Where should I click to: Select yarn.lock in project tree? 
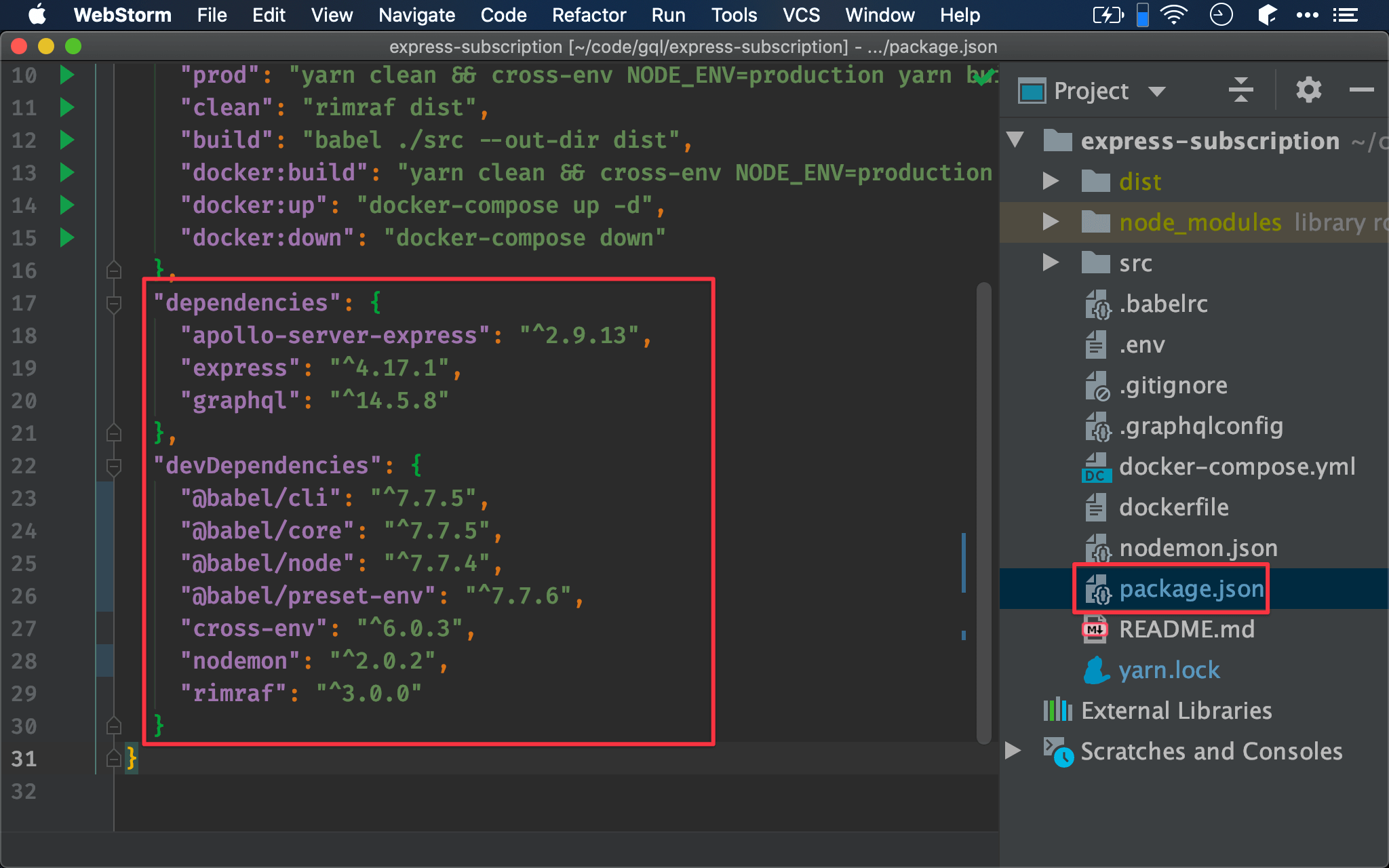[1169, 670]
